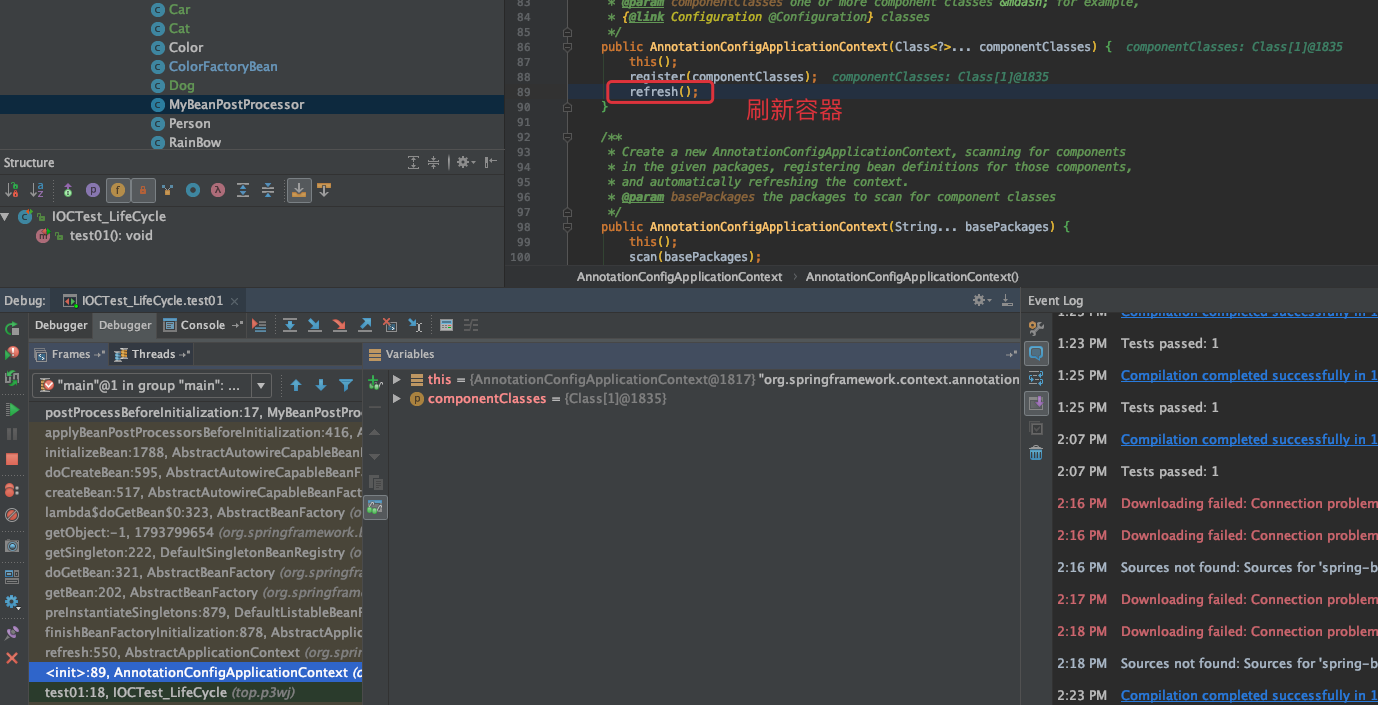Viewport: 1378px width, 705px height.
Task: Click Run to Cursor icon
Action: coord(415,325)
